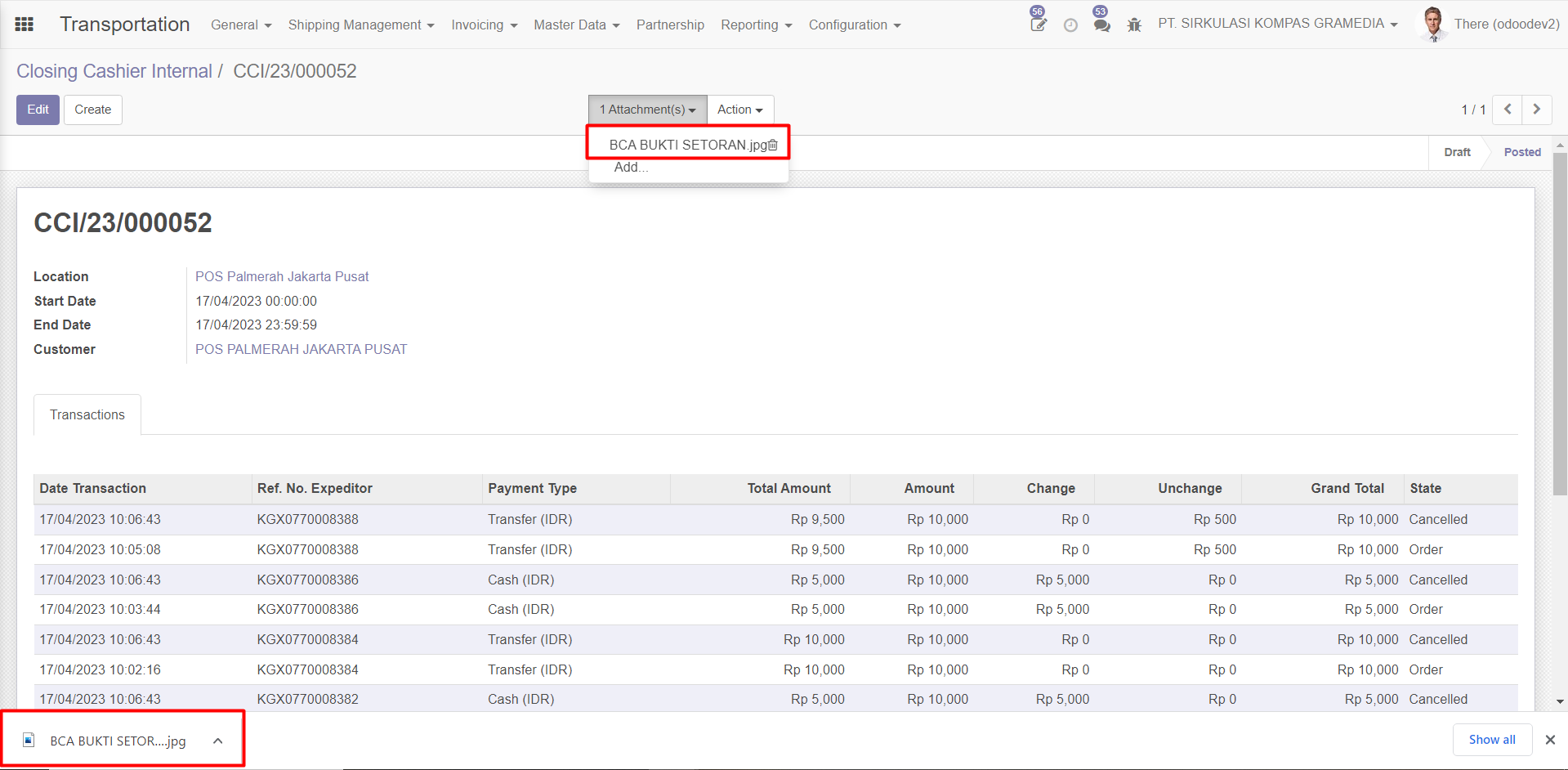Click the End Date value 17/04/2023 23:59:59
This screenshot has height=770, width=1568.
pyautogui.click(x=256, y=325)
